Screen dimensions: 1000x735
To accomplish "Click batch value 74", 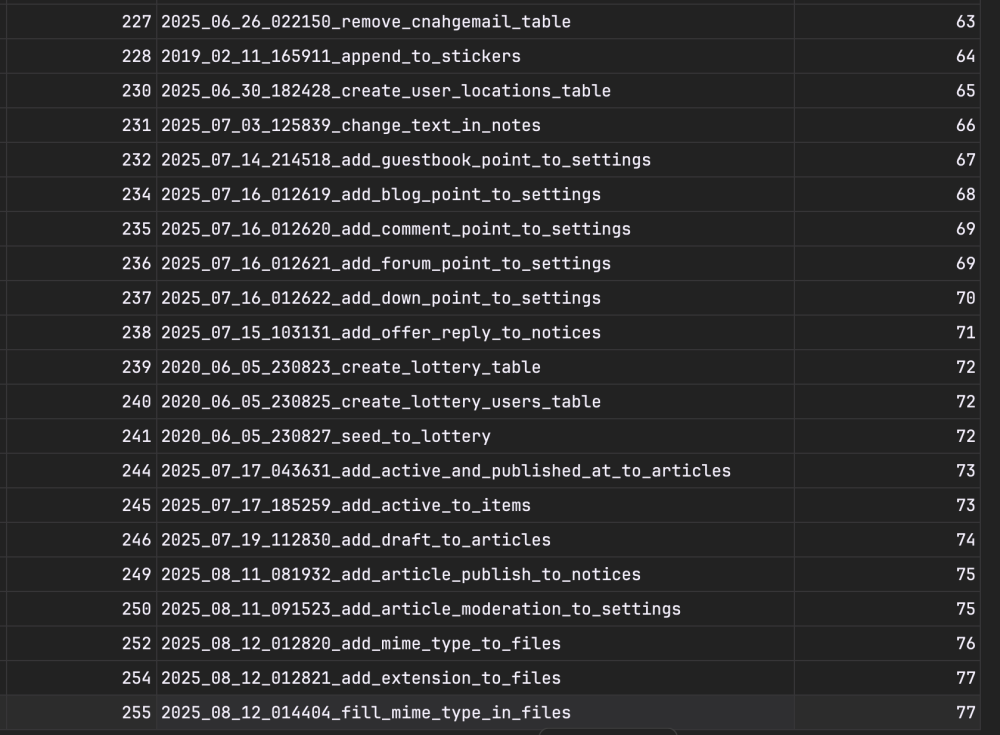I will [965, 539].
